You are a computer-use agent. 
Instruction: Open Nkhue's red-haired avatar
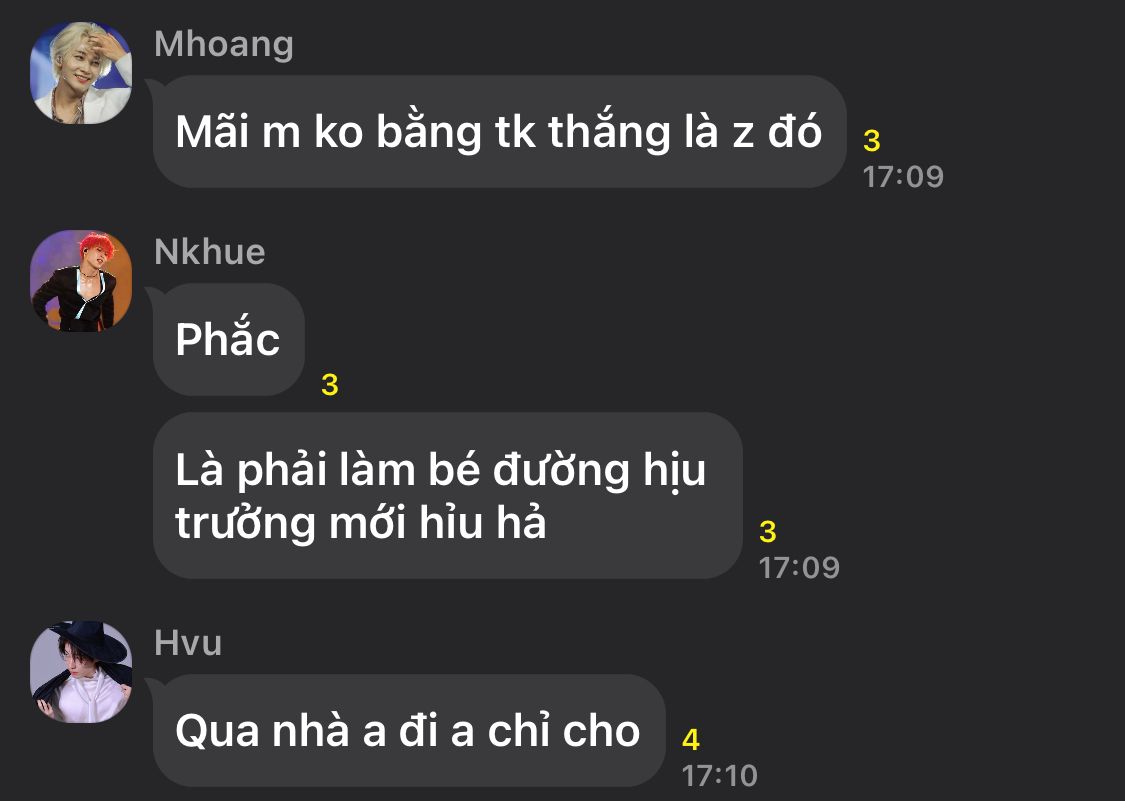(x=81, y=281)
